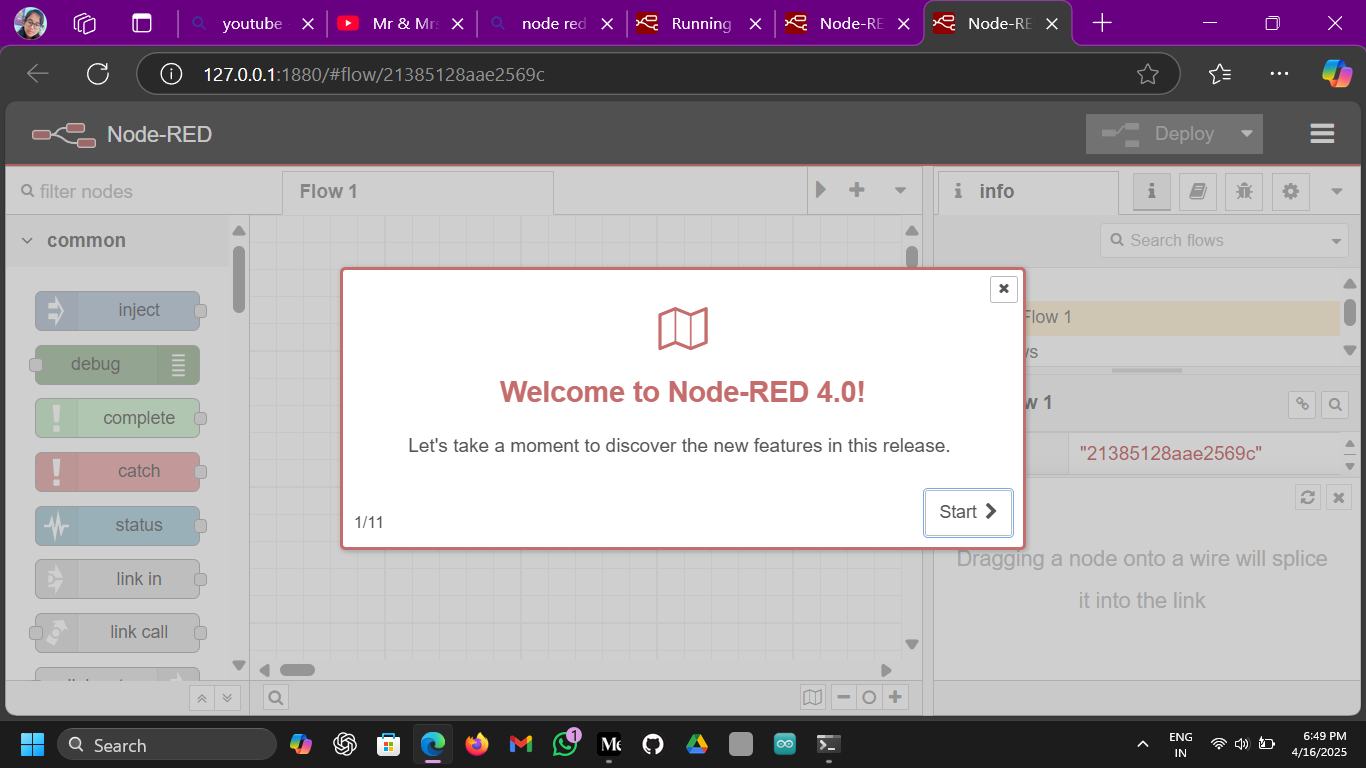Screen dimensions: 1366x768
Task: Open a new browser tab
Action: pos(1102,23)
